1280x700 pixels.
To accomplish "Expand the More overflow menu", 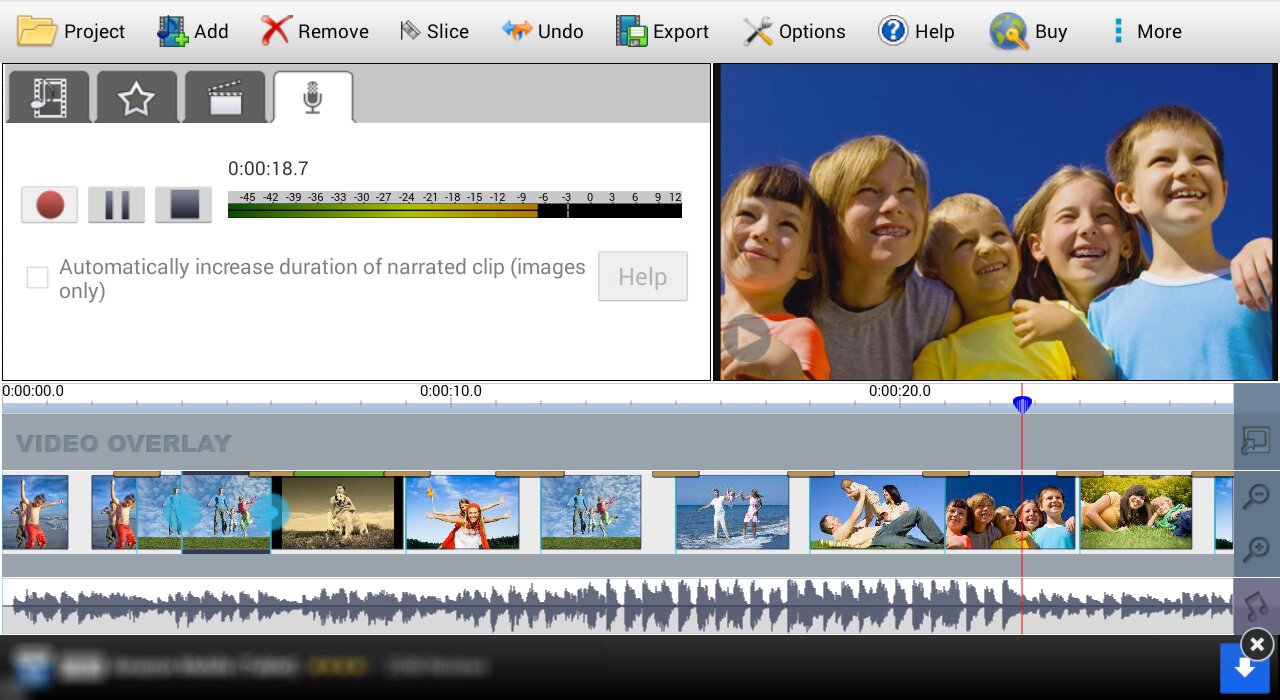I will (x=1145, y=31).
